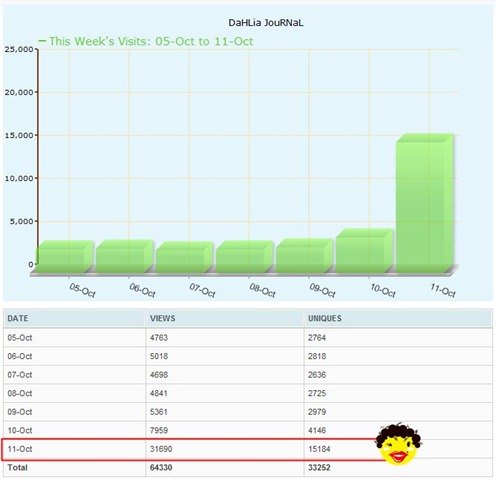Click the 07-Oct bar in the chart
Viewport: 496px width, 480px height.
tap(185, 257)
